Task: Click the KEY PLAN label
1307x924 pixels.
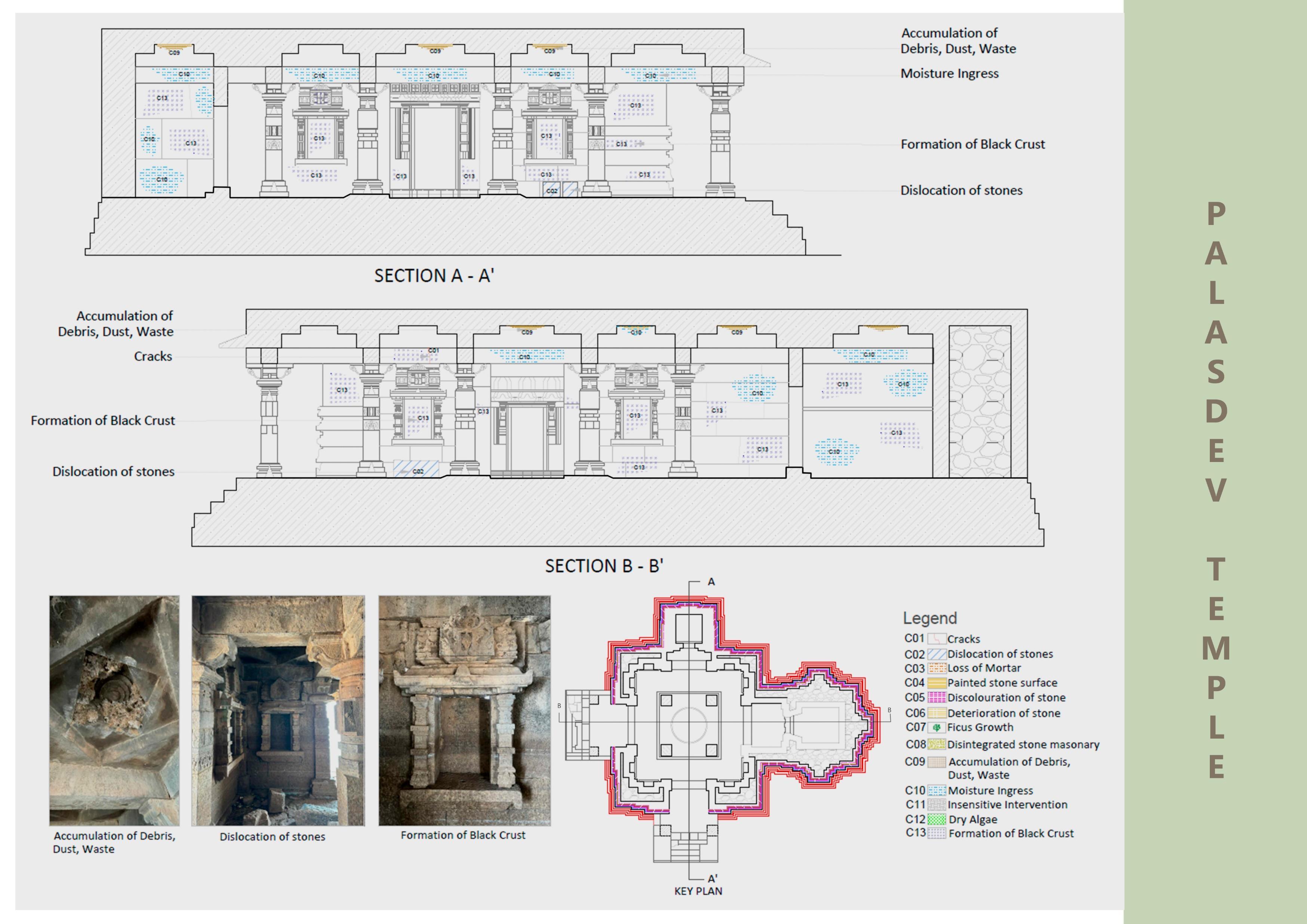Action: point(698,891)
